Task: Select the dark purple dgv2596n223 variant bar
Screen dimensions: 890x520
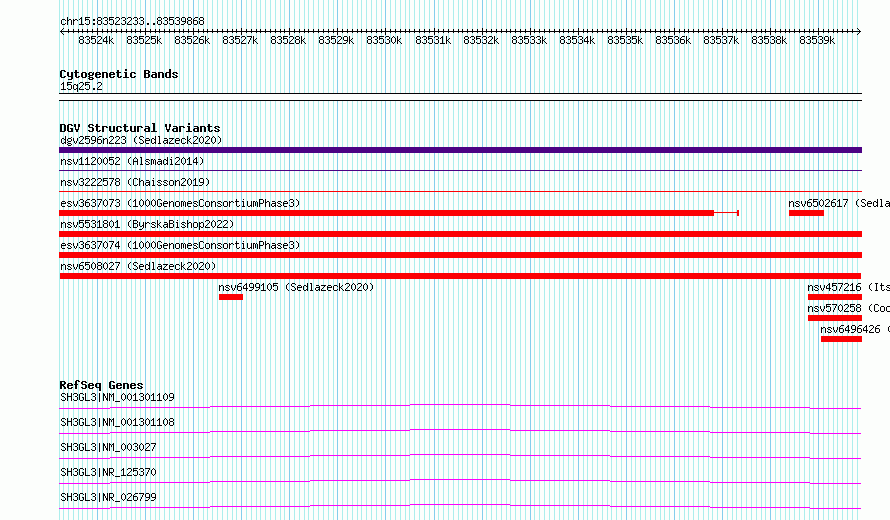Action: click(x=460, y=150)
